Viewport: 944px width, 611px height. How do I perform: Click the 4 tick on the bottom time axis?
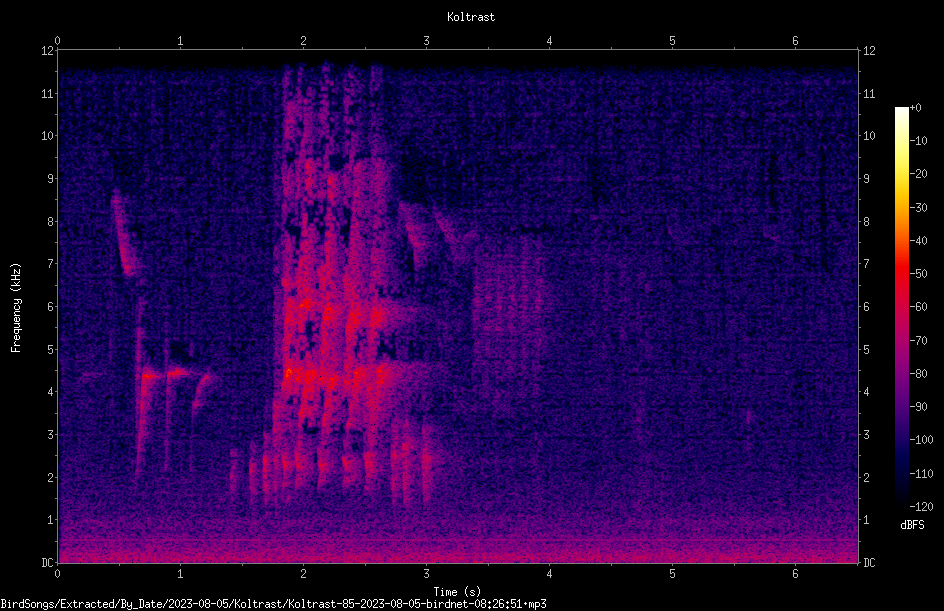(x=549, y=574)
